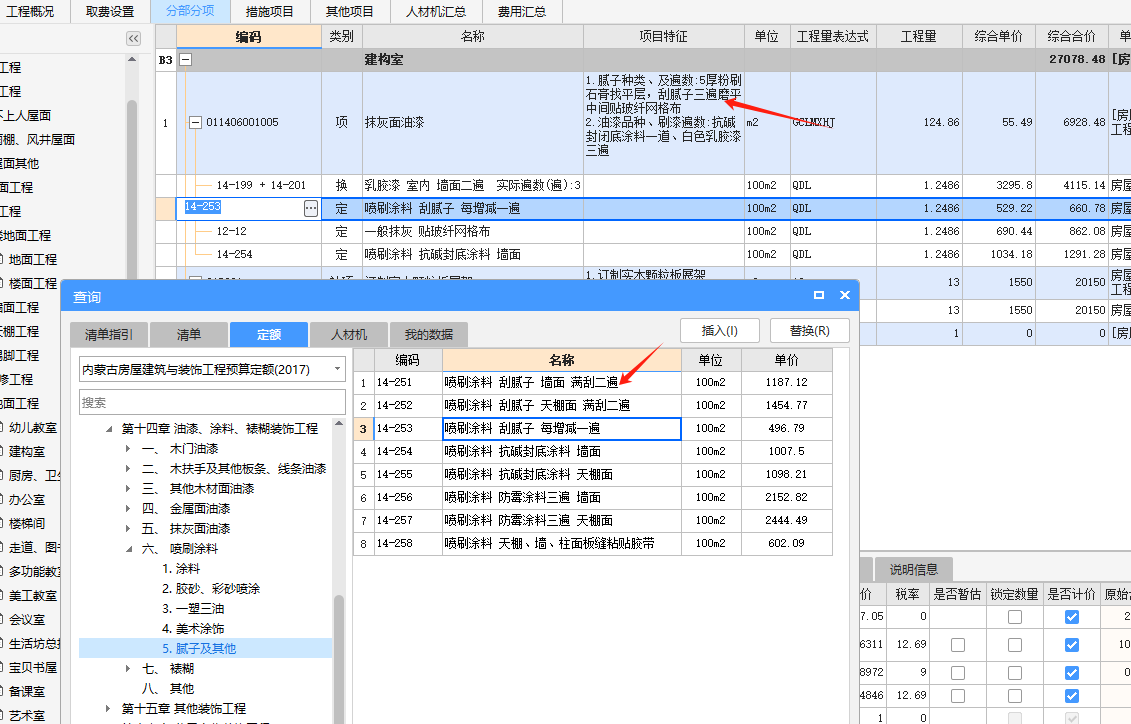Select quota row 14-258 板缝粘贴胶带
1131x724 pixels.
tap(593, 544)
